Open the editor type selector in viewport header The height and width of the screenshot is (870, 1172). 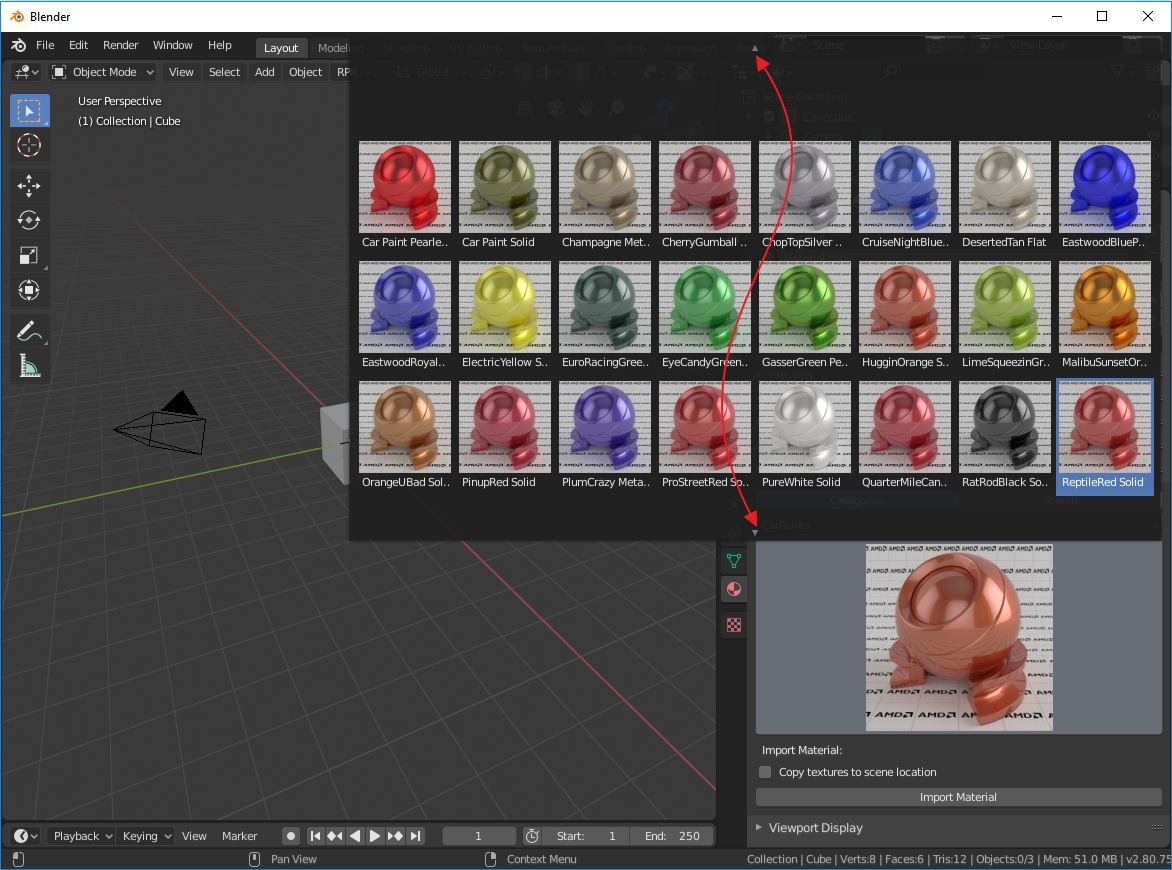(26, 72)
